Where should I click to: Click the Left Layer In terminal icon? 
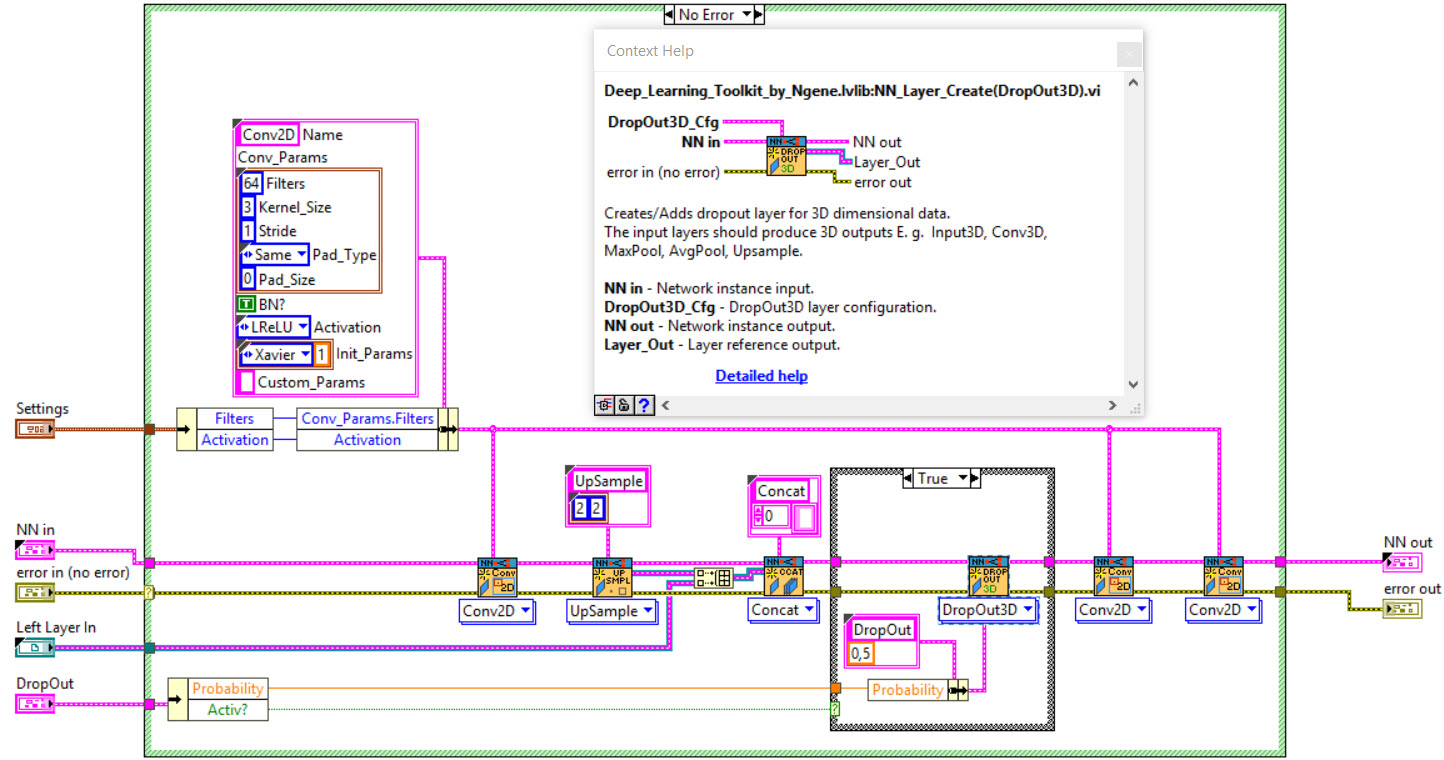point(35,648)
